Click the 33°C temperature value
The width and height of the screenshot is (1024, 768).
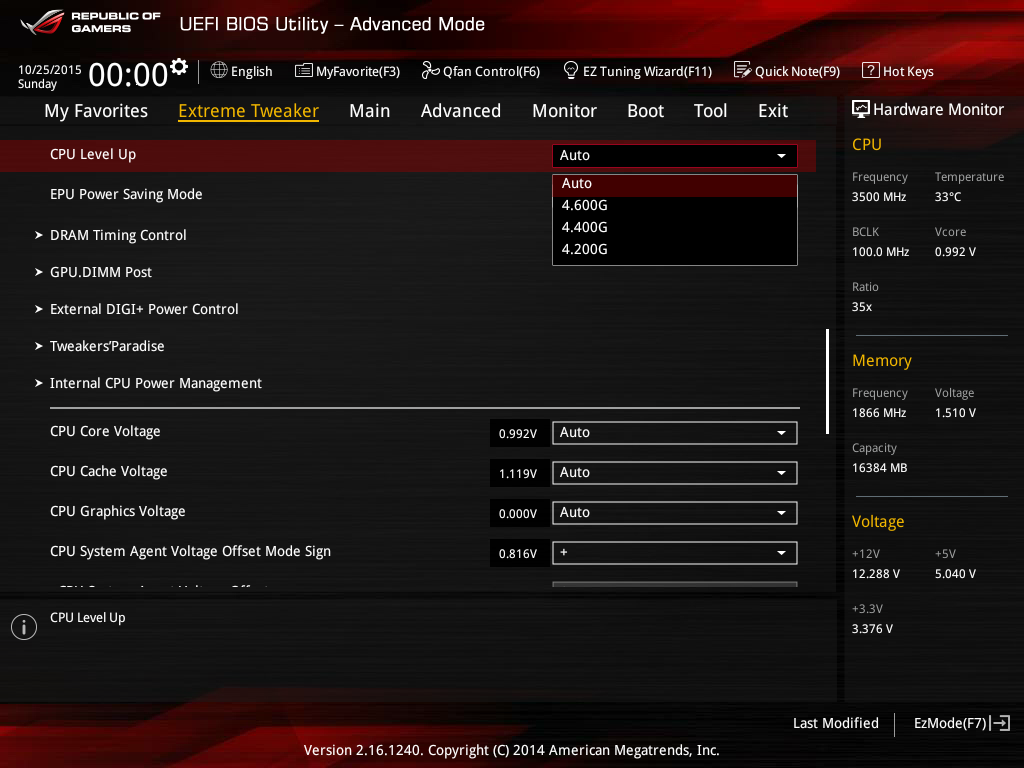[x=948, y=197]
